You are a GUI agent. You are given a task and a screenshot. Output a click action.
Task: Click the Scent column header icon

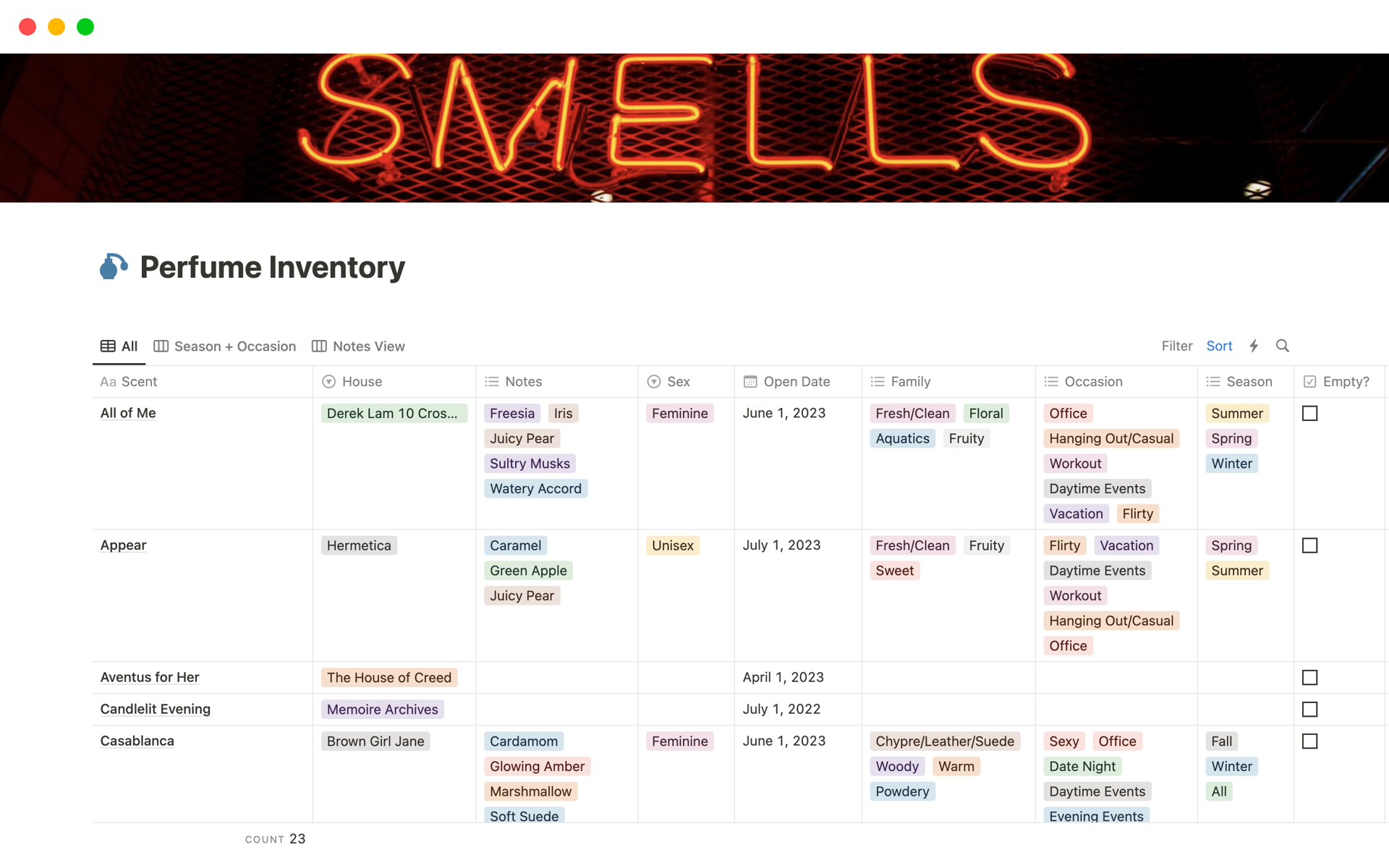[108, 381]
